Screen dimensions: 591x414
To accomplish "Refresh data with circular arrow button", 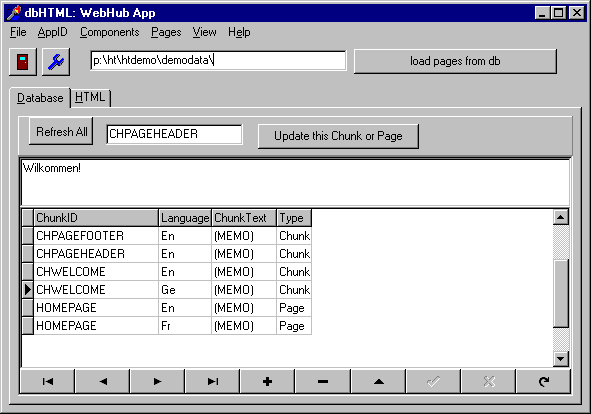I will click(544, 382).
